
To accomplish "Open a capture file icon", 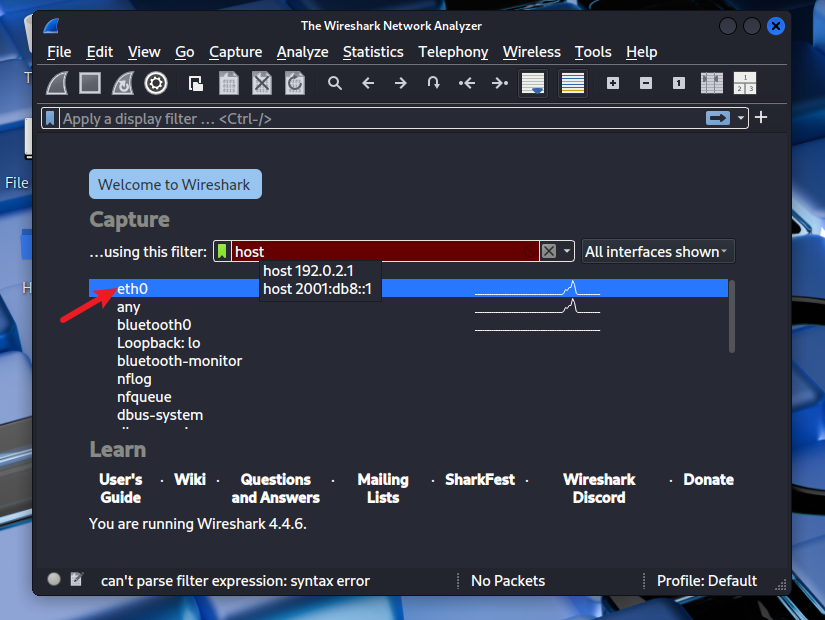I will (x=196, y=83).
